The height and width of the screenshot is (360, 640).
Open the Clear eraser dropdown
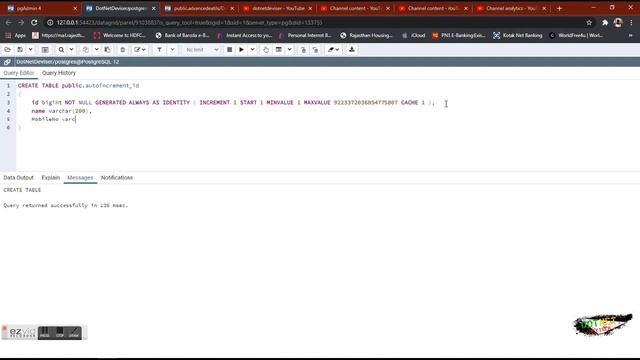tap(333, 49)
